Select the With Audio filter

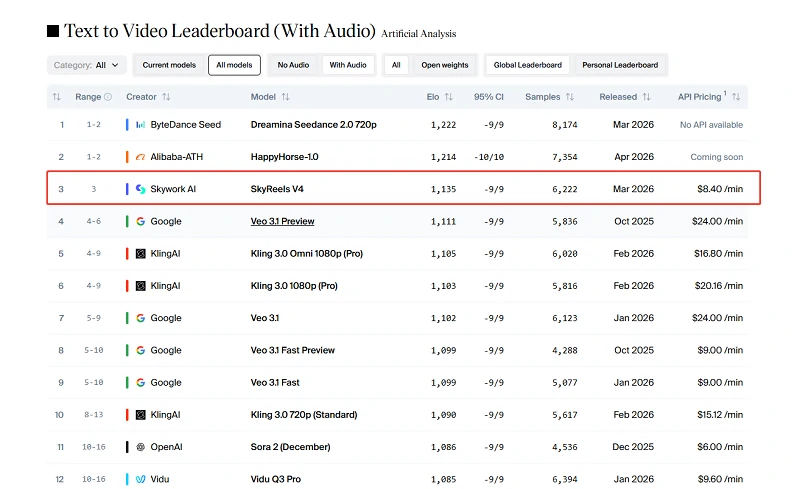[348, 65]
